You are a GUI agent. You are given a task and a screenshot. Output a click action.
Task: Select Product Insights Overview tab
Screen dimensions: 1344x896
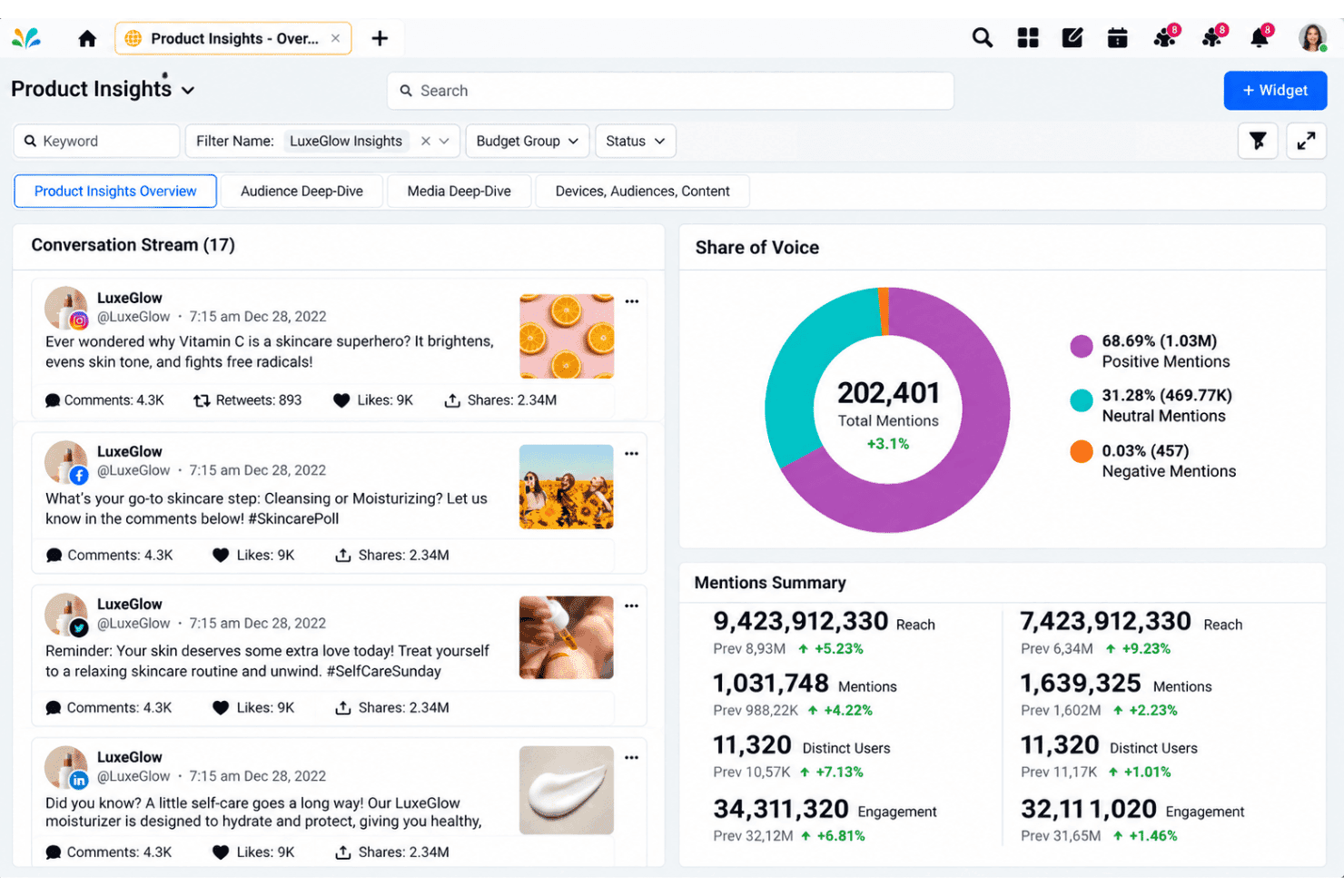115,191
